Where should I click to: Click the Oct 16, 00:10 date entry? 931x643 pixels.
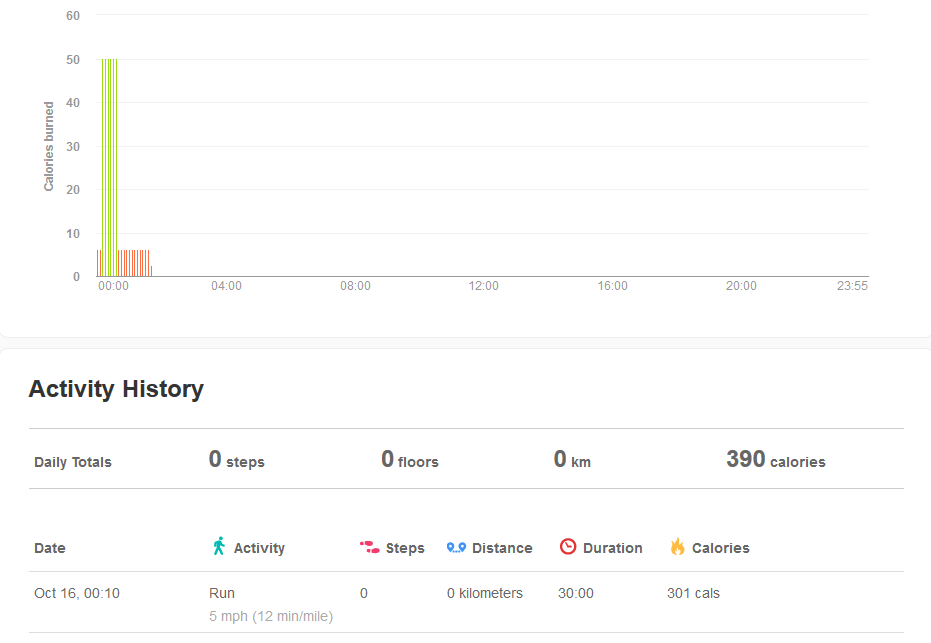tap(77, 593)
